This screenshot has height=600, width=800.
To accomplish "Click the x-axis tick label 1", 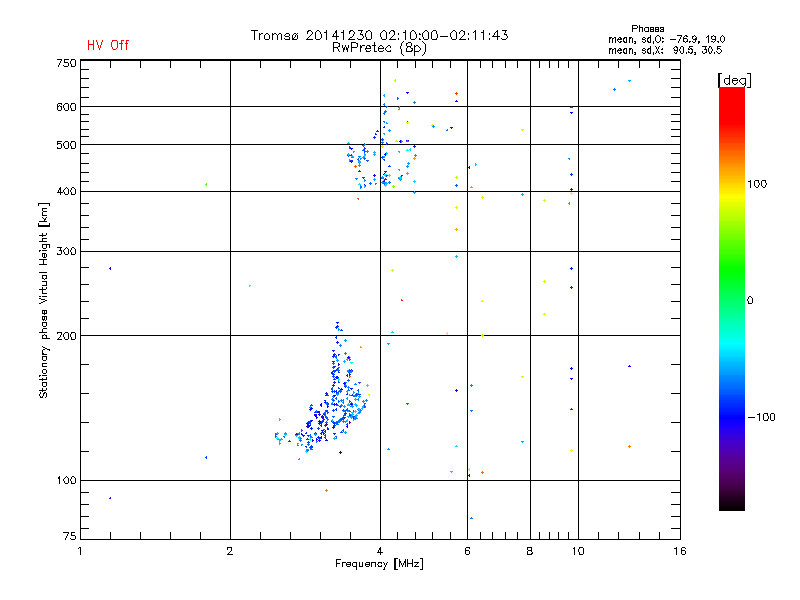I will click(x=80, y=551).
